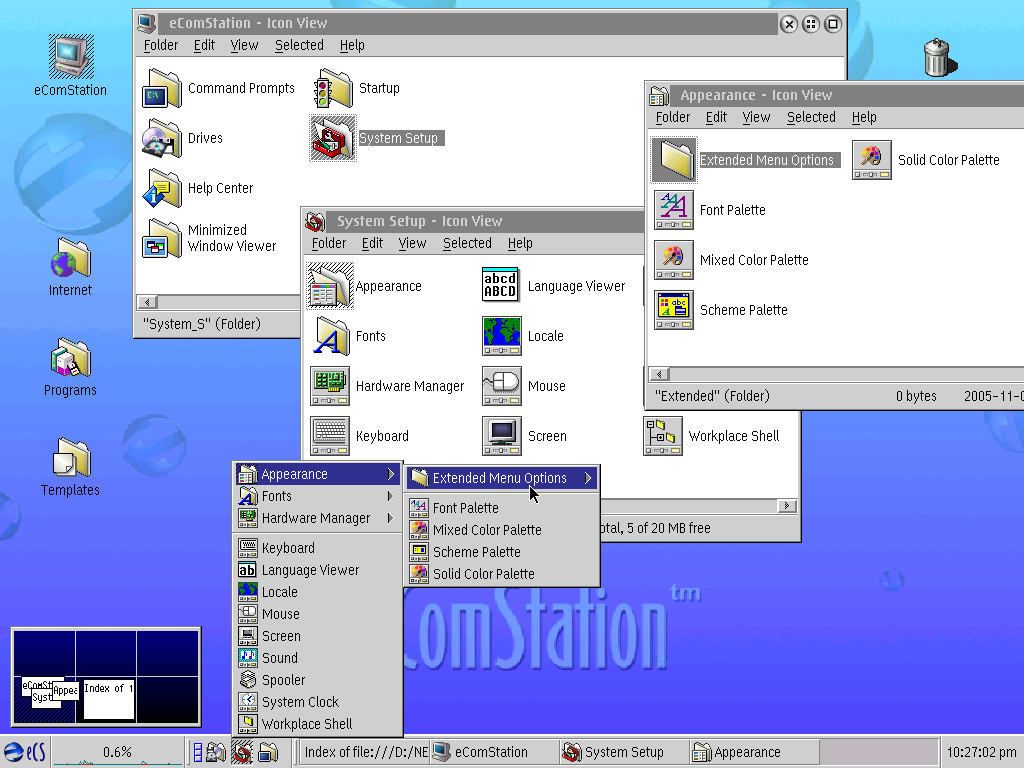Choose Font Palette from the submenu
1024x768 pixels.
point(502,508)
